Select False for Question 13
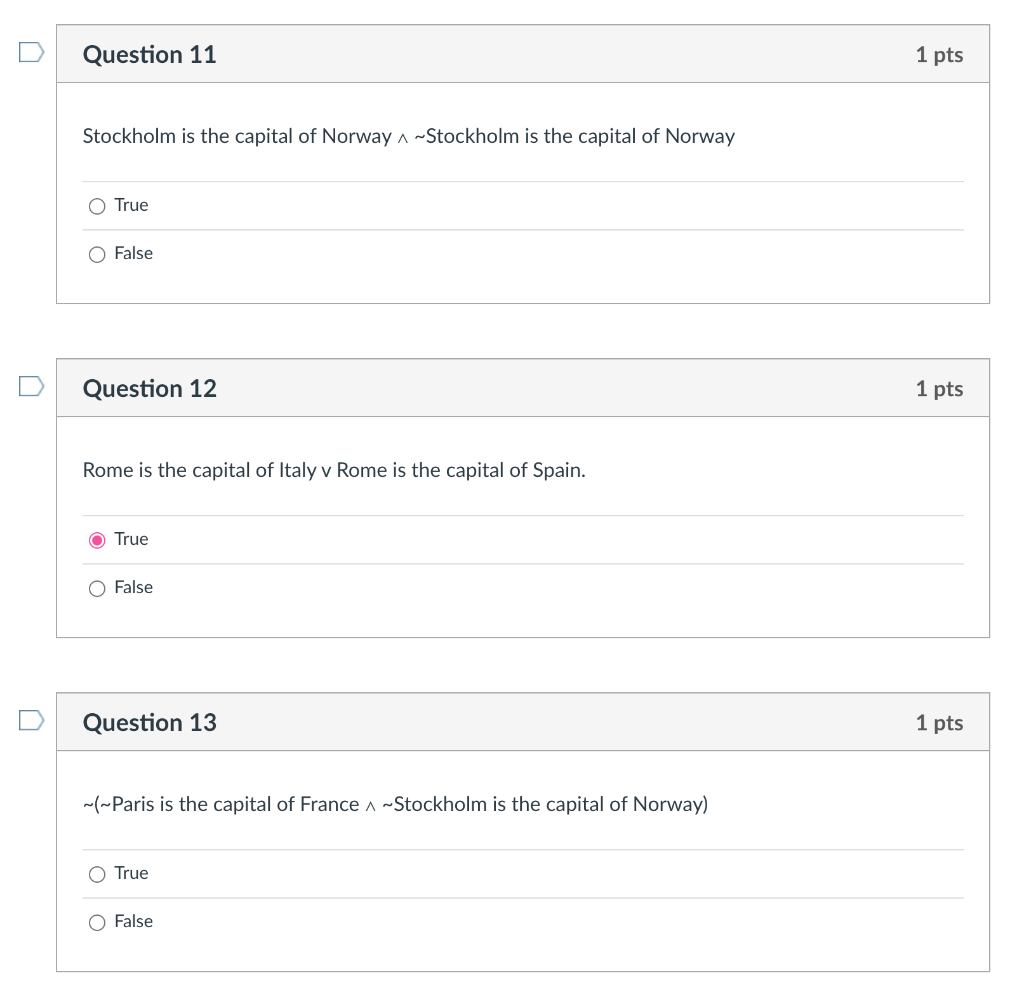This screenshot has width=1024, height=985. [x=97, y=922]
